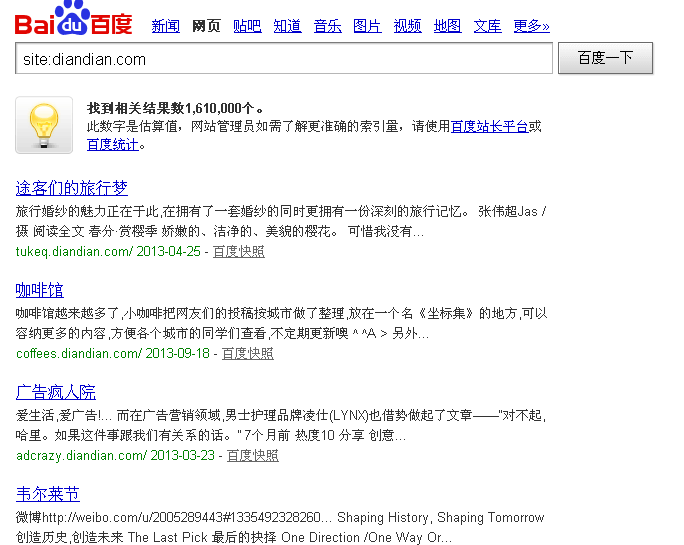This screenshot has height=545, width=684.
Task: Focus the search box containing site:diandian.com
Action: 284,58
